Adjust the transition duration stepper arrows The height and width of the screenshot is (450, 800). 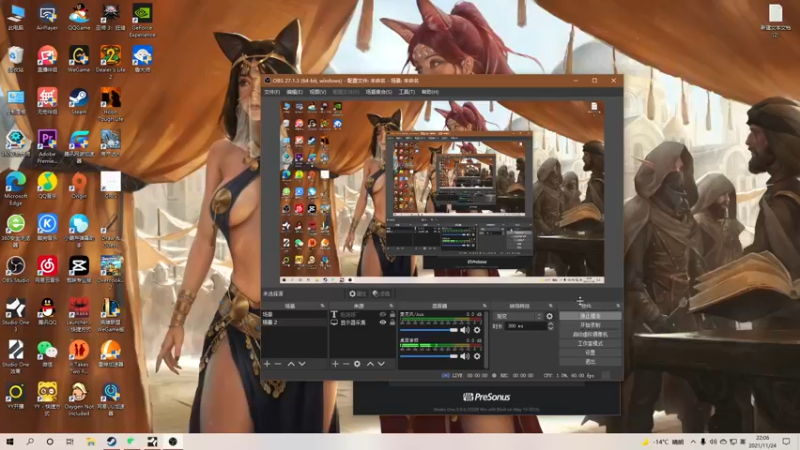pyautogui.click(x=550, y=326)
